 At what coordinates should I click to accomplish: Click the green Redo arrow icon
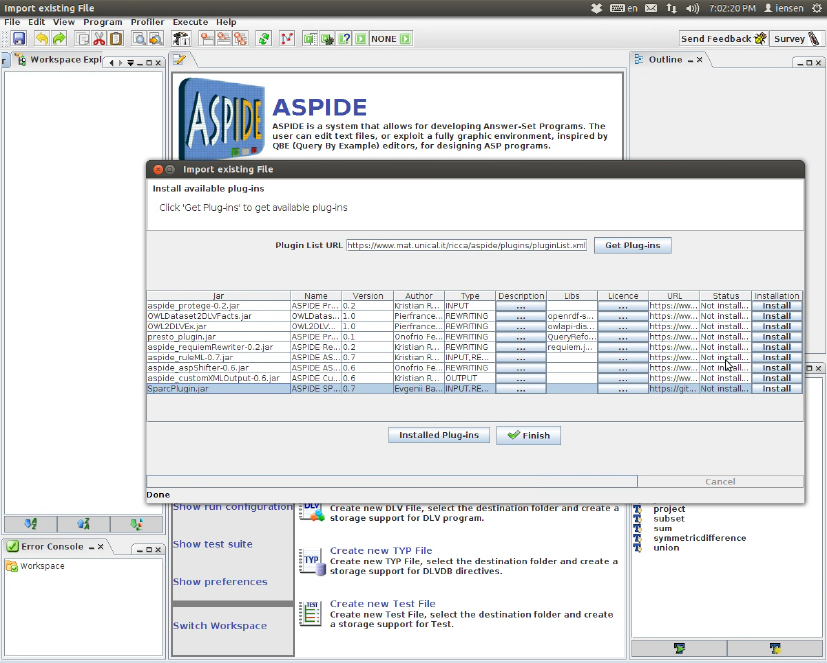click(x=59, y=39)
